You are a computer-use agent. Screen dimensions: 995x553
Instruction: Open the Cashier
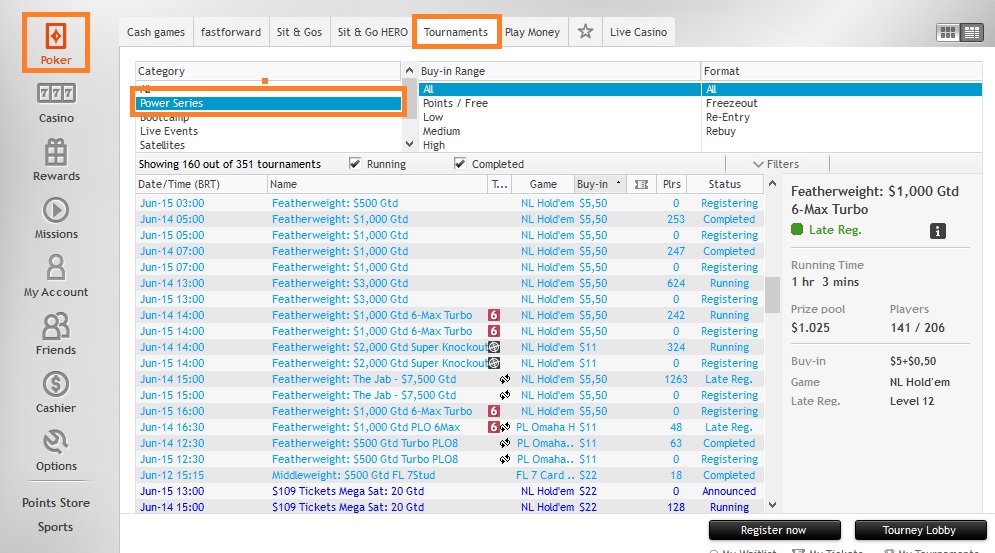point(56,392)
